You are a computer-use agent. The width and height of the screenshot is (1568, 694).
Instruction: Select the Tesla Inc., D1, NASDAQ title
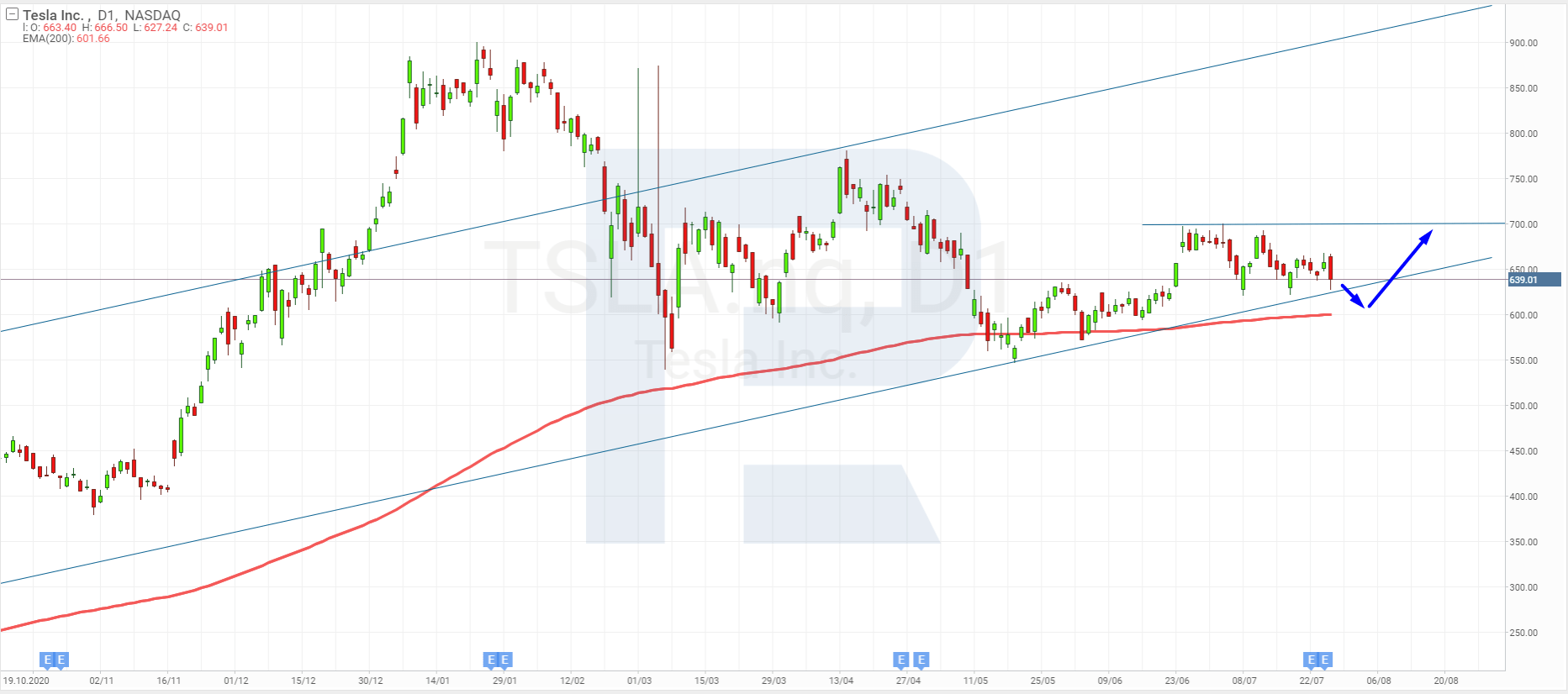[x=102, y=15]
